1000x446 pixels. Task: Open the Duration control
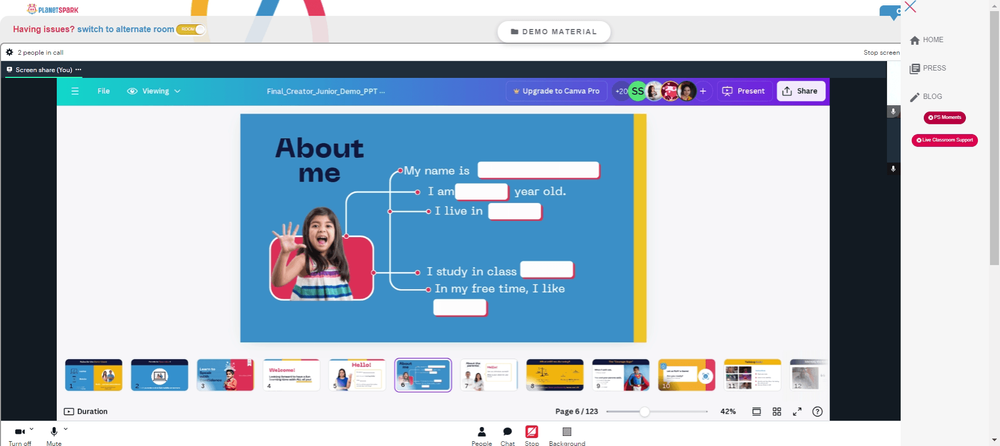tap(85, 412)
